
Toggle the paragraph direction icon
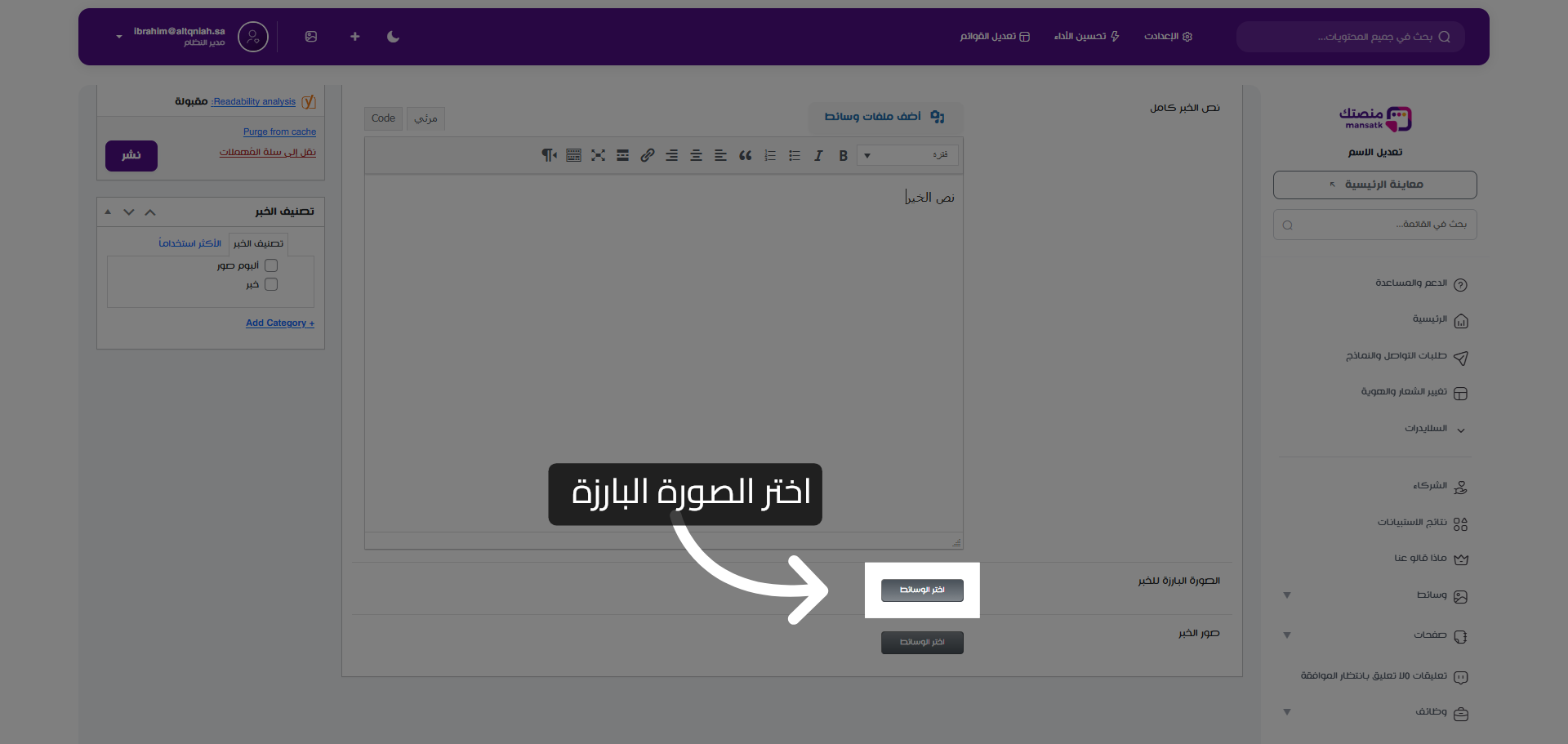pyautogui.click(x=549, y=155)
